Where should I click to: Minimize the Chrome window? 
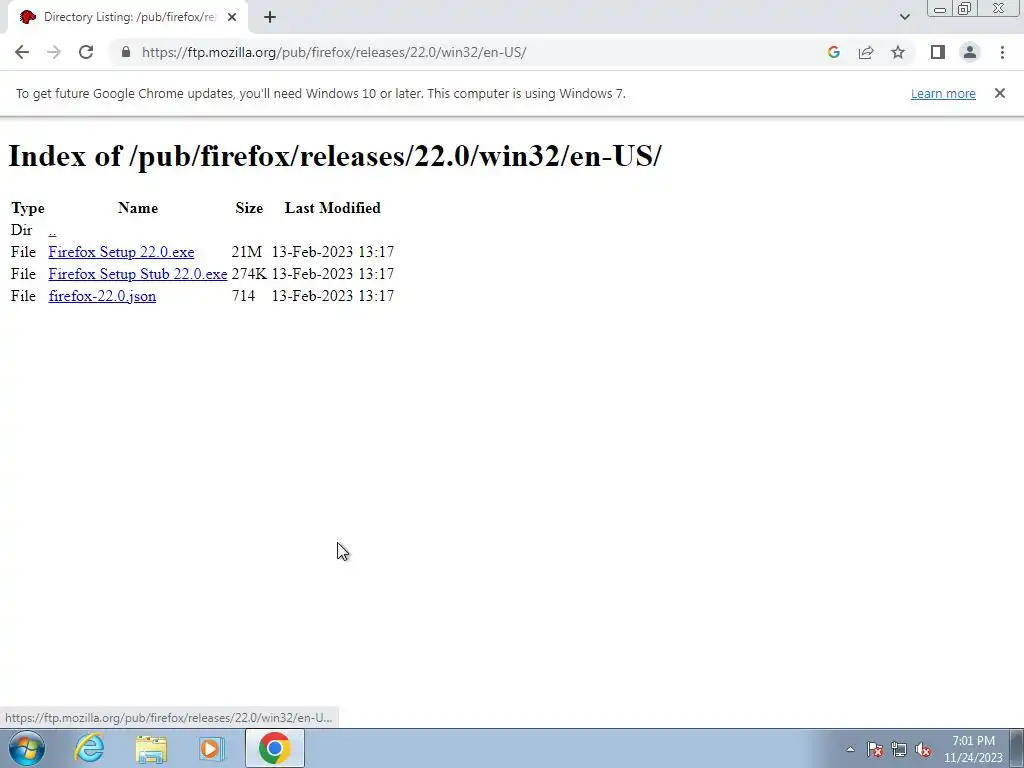940,9
